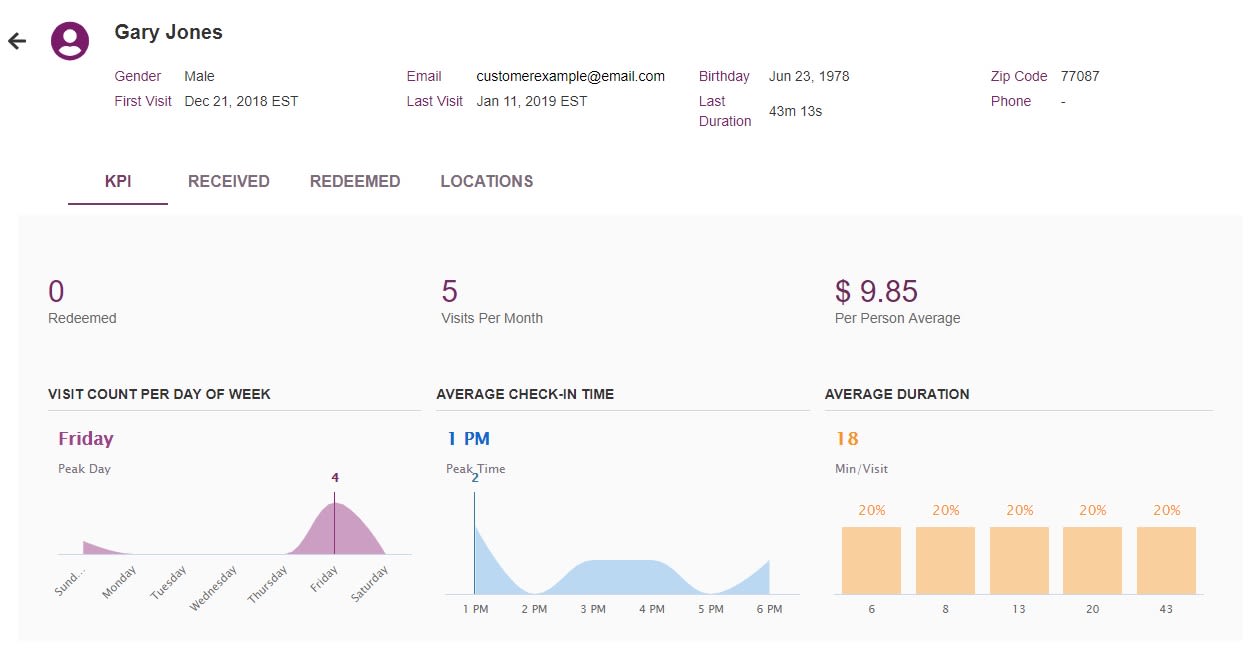The width and height of the screenshot is (1255, 651).
Task: Click the first 20% duration bar
Action: click(871, 560)
